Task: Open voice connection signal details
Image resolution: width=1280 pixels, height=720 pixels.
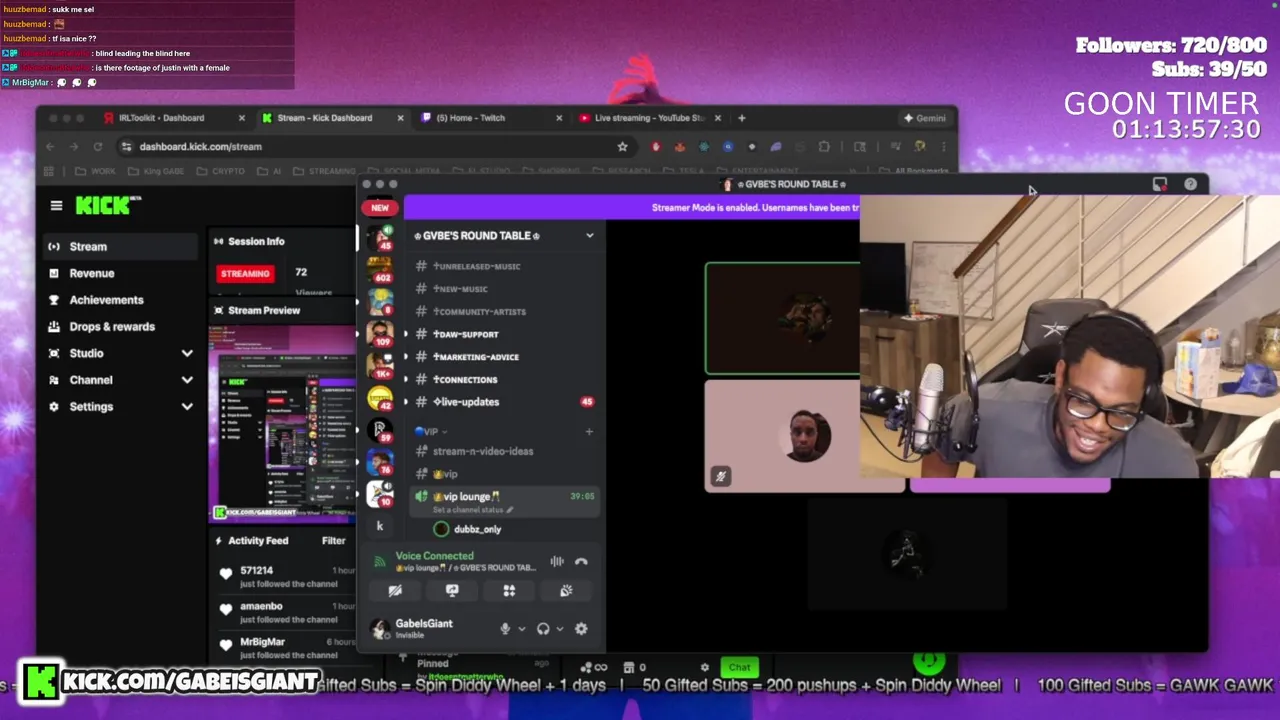Action: (x=379, y=561)
